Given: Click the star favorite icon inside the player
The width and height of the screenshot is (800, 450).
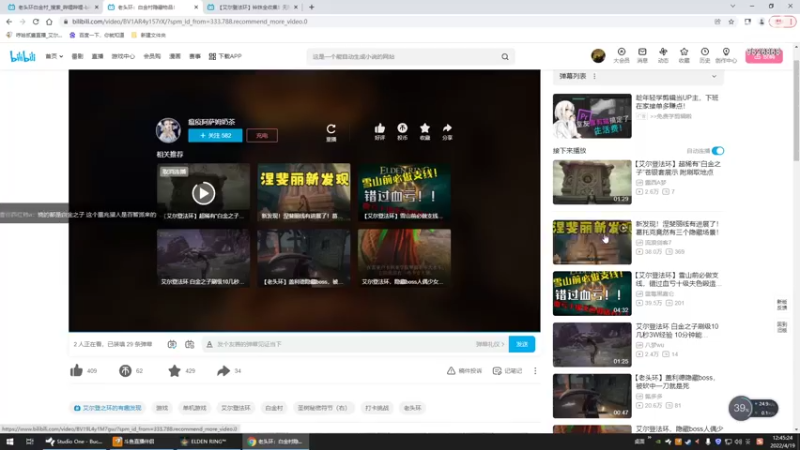Looking at the screenshot, I should coord(424,131).
